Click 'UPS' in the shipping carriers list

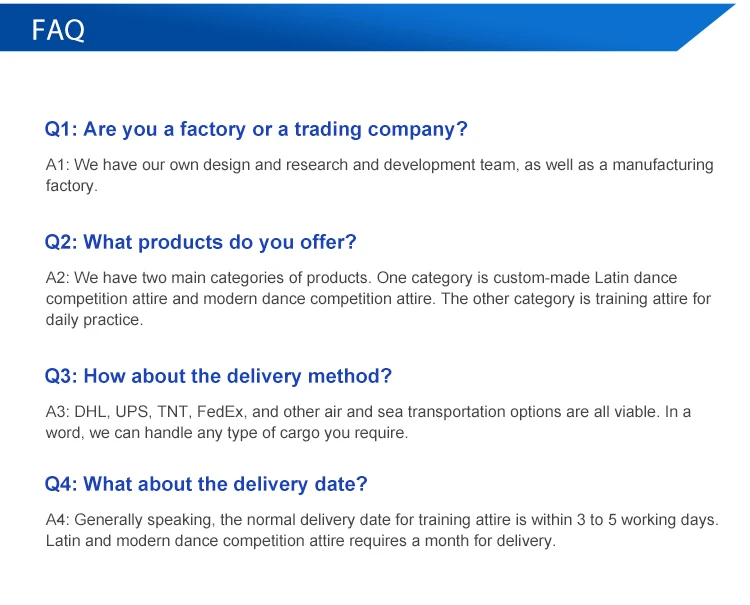pos(131,412)
